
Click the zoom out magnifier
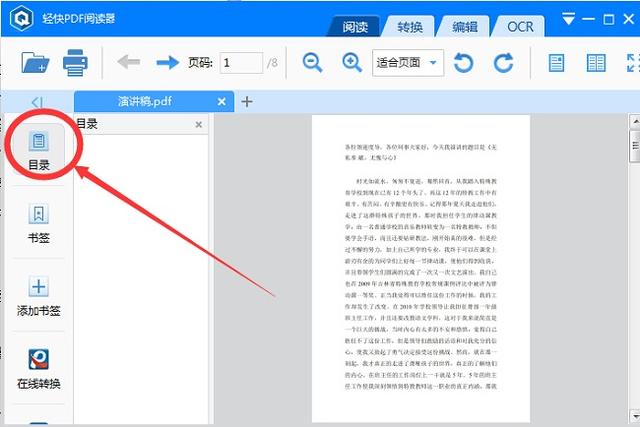[x=313, y=63]
